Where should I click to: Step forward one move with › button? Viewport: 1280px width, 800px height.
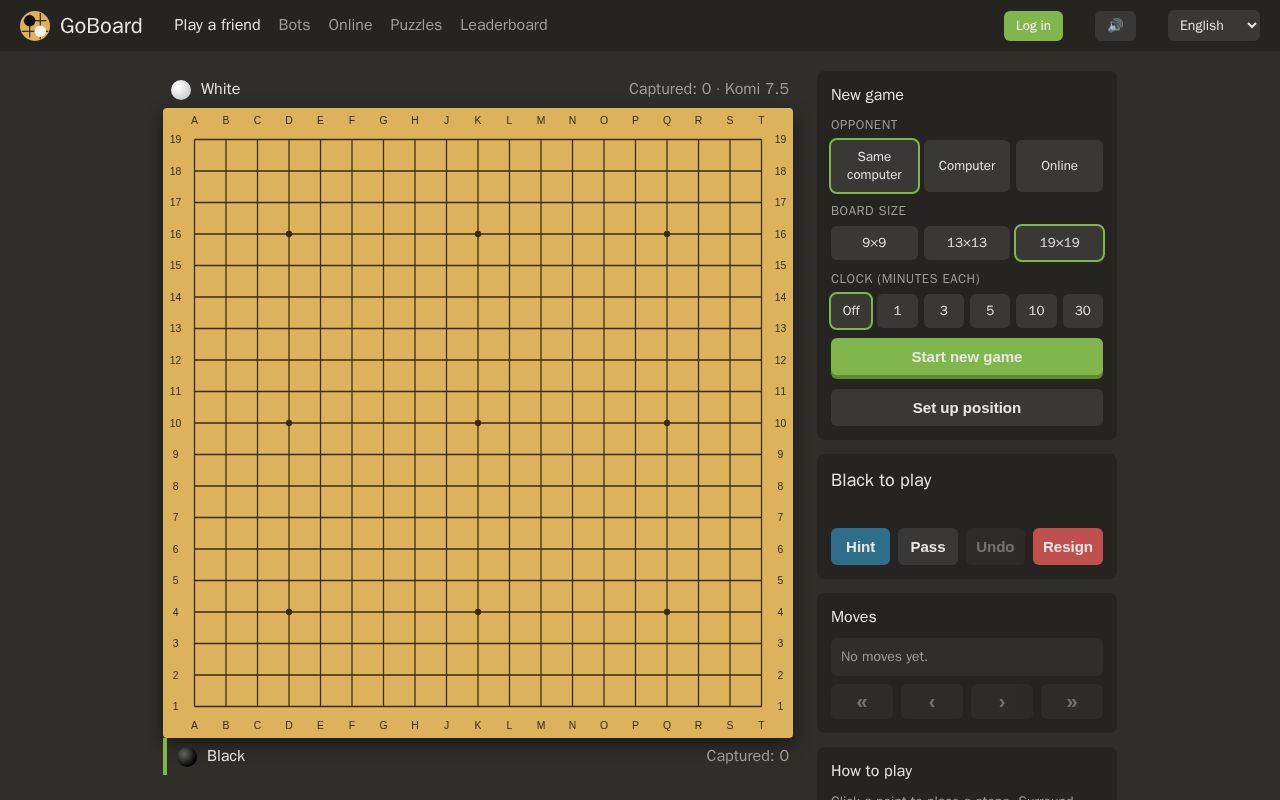click(x=1002, y=702)
